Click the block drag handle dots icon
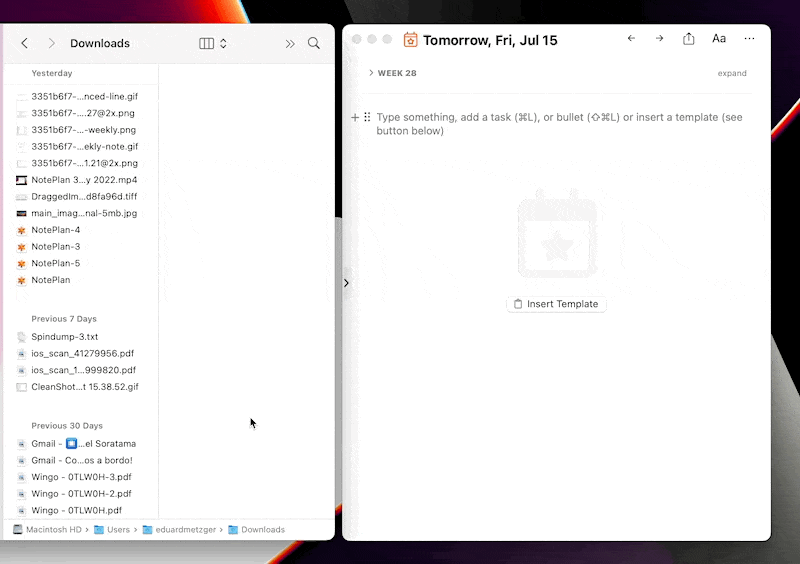This screenshot has height=564, width=800. point(367,117)
